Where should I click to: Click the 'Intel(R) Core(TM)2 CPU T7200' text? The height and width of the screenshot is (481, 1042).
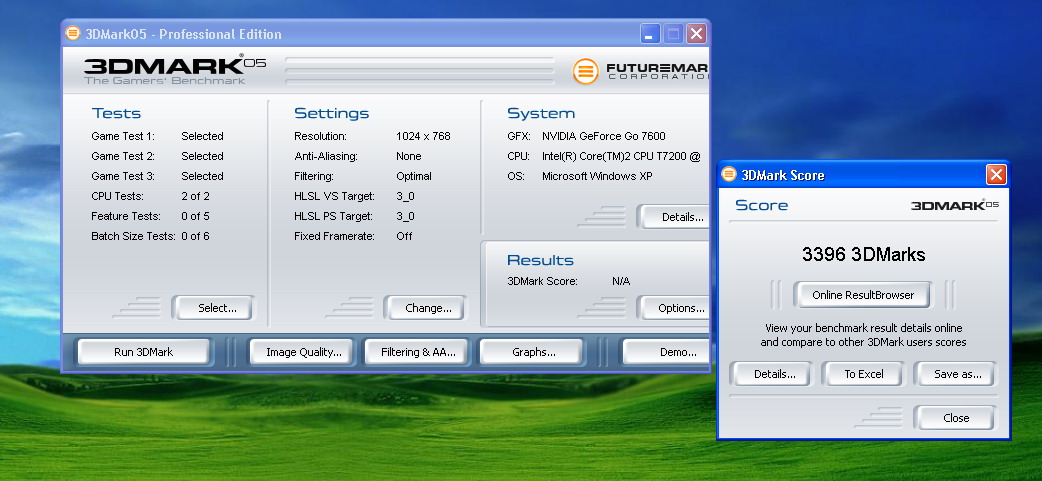(x=615, y=156)
